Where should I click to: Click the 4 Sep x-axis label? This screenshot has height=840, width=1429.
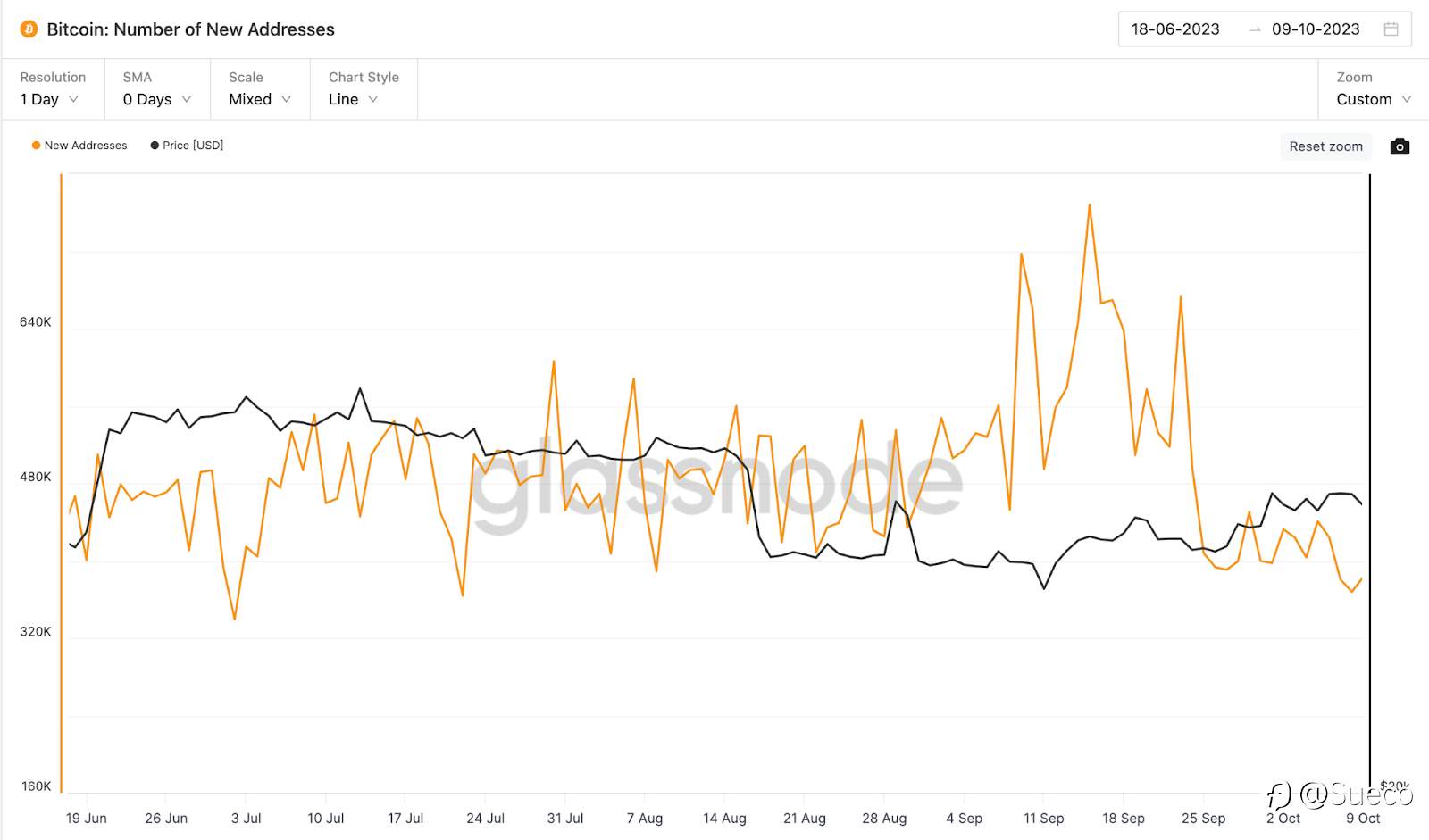click(x=964, y=819)
